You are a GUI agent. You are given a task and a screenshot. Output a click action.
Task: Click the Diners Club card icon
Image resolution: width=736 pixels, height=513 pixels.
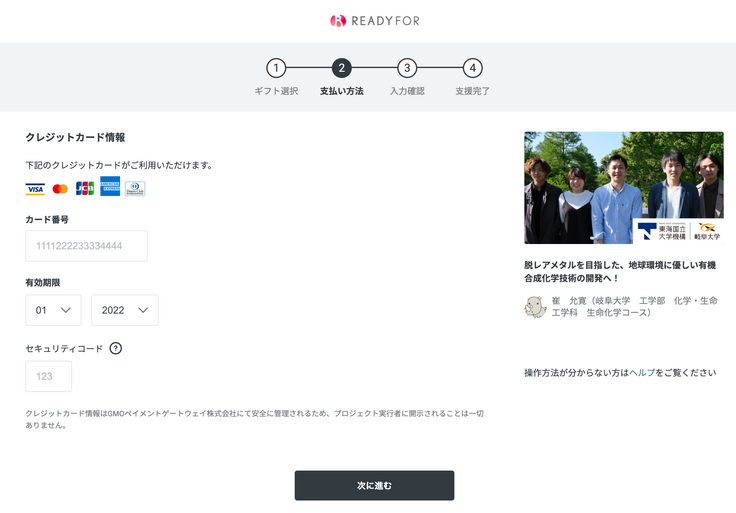click(x=135, y=188)
